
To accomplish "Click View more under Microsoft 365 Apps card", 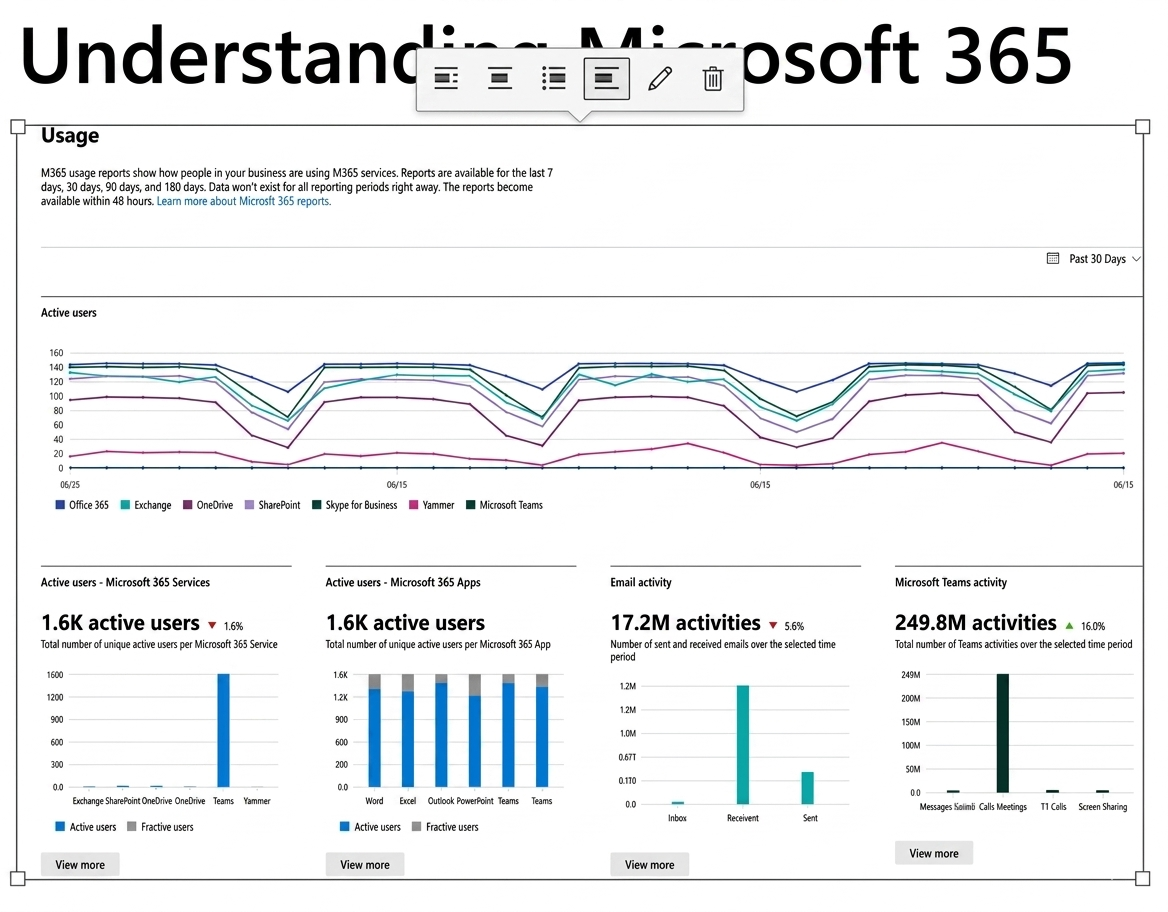I will point(365,864).
